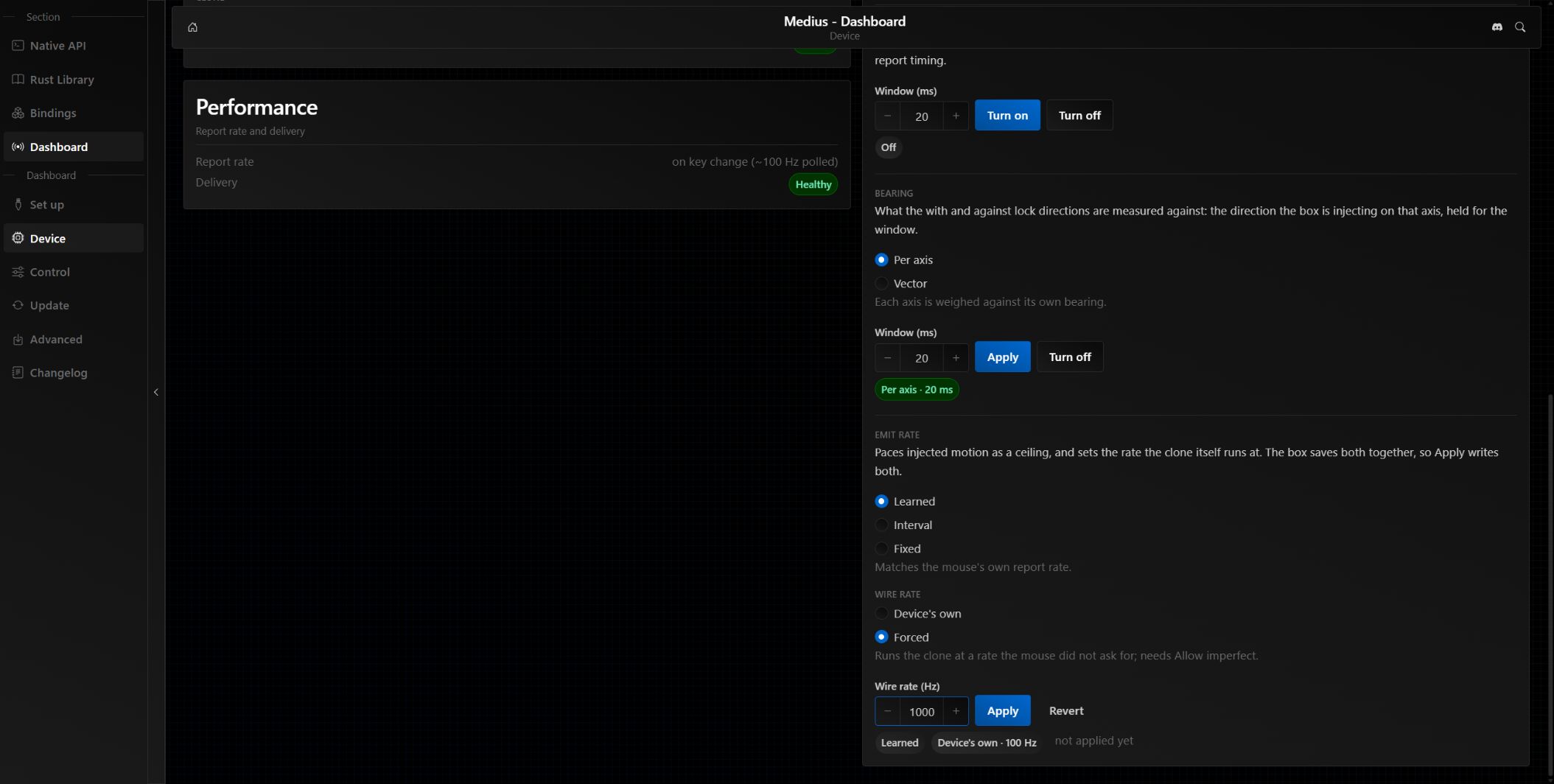The height and width of the screenshot is (784, 1554).
Task: Open search with the magnifier icon
Action: tap(1520, 27)
